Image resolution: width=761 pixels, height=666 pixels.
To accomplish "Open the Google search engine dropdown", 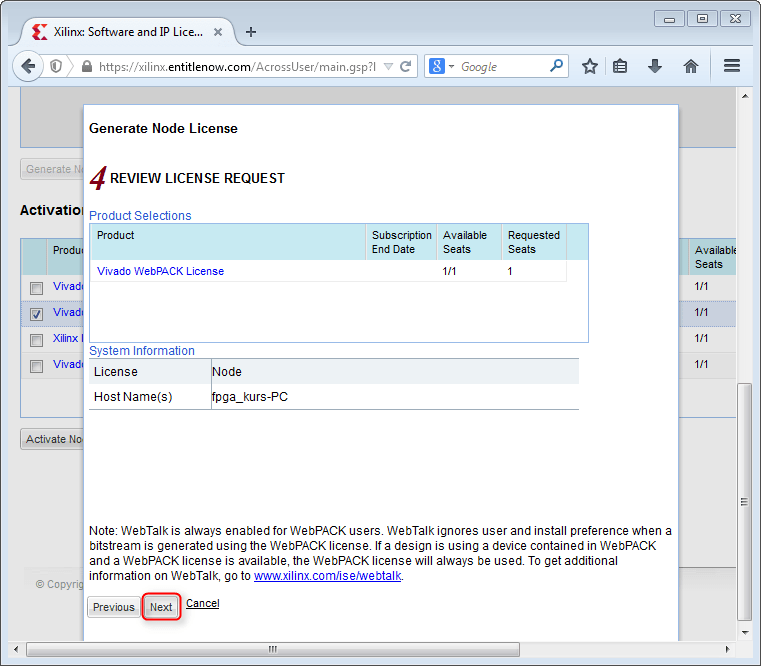I will [442, 67].
